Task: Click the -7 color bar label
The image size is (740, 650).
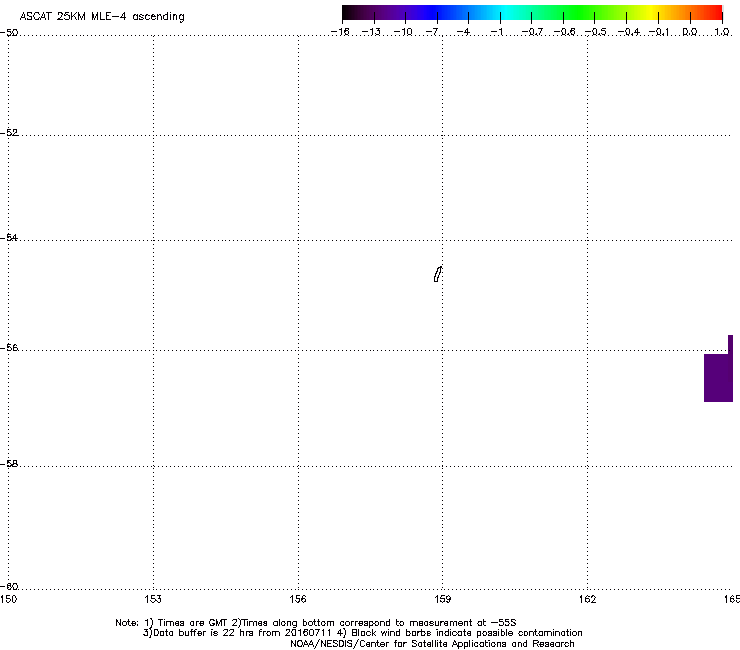Action: point(433,32)
